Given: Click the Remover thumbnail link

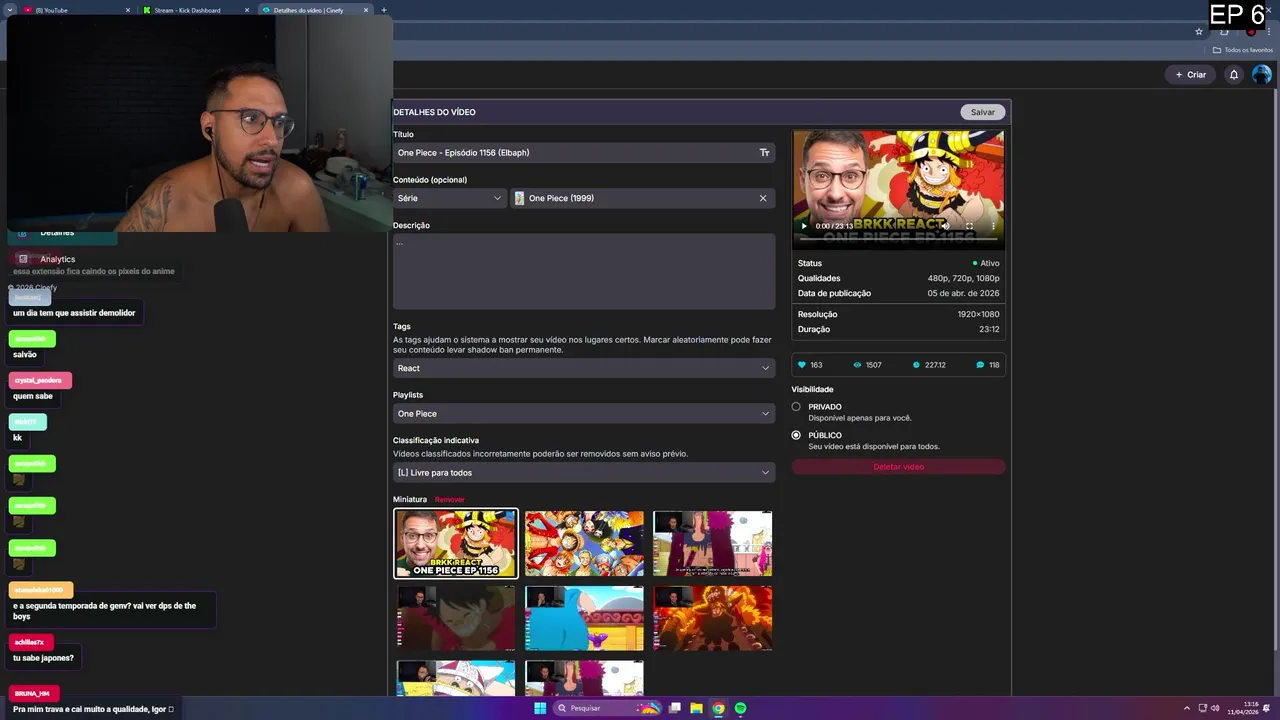Looking at the screenshot, I should [x=450, y=499].
